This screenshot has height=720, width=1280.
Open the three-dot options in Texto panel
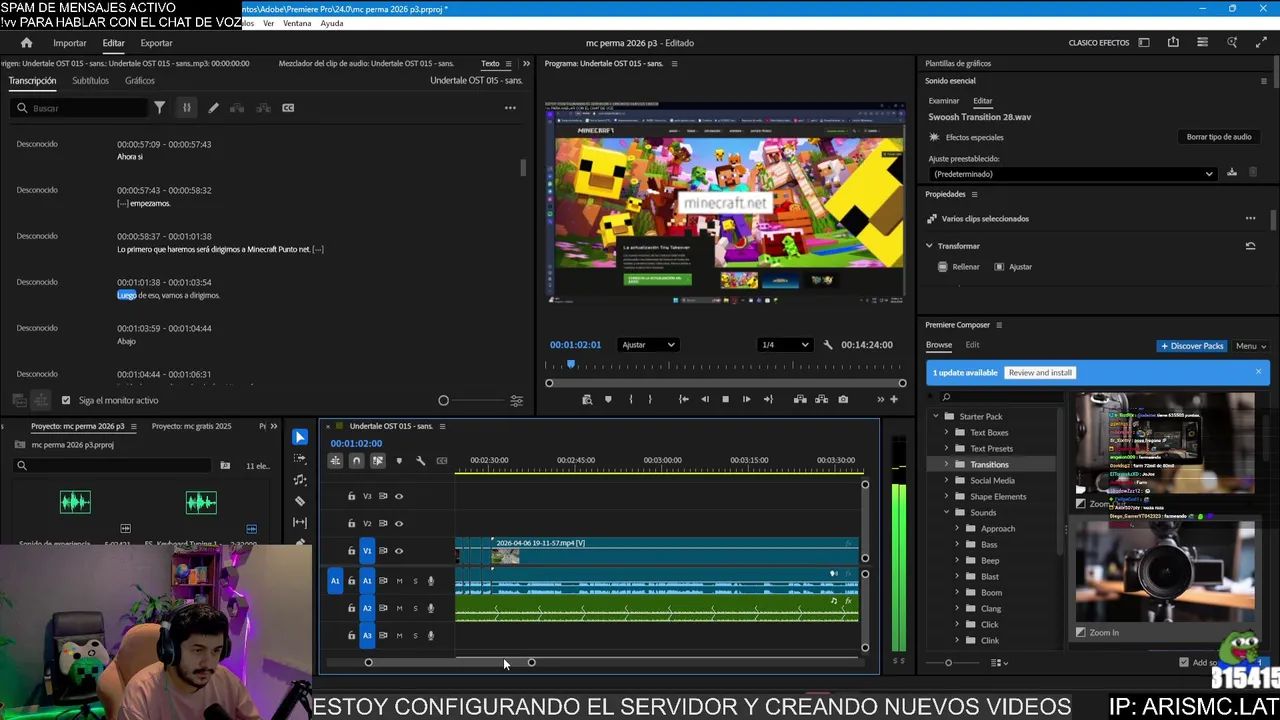tap(510, 108)
